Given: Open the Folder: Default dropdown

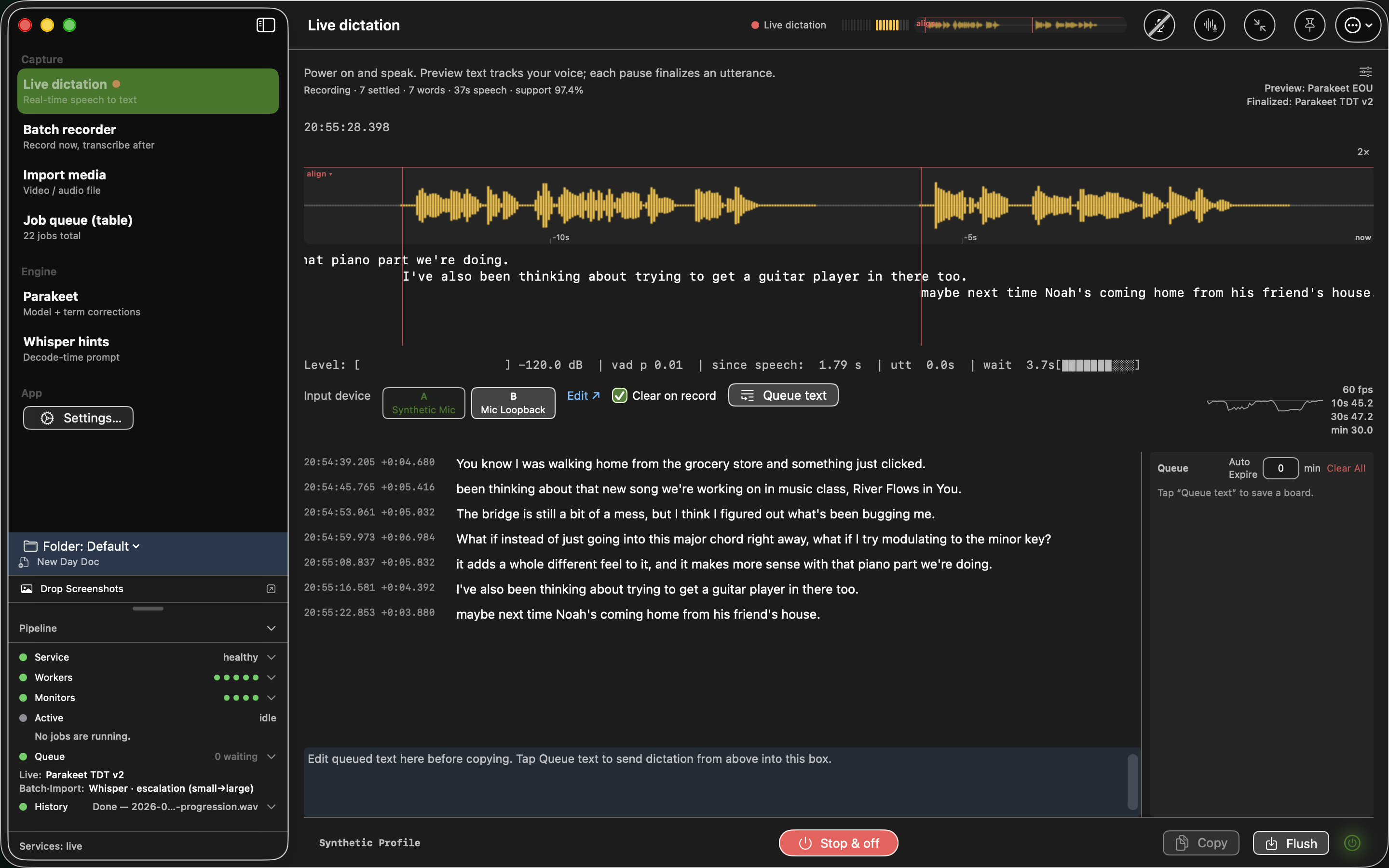Looking at the screenshot, I should [91, 546].
